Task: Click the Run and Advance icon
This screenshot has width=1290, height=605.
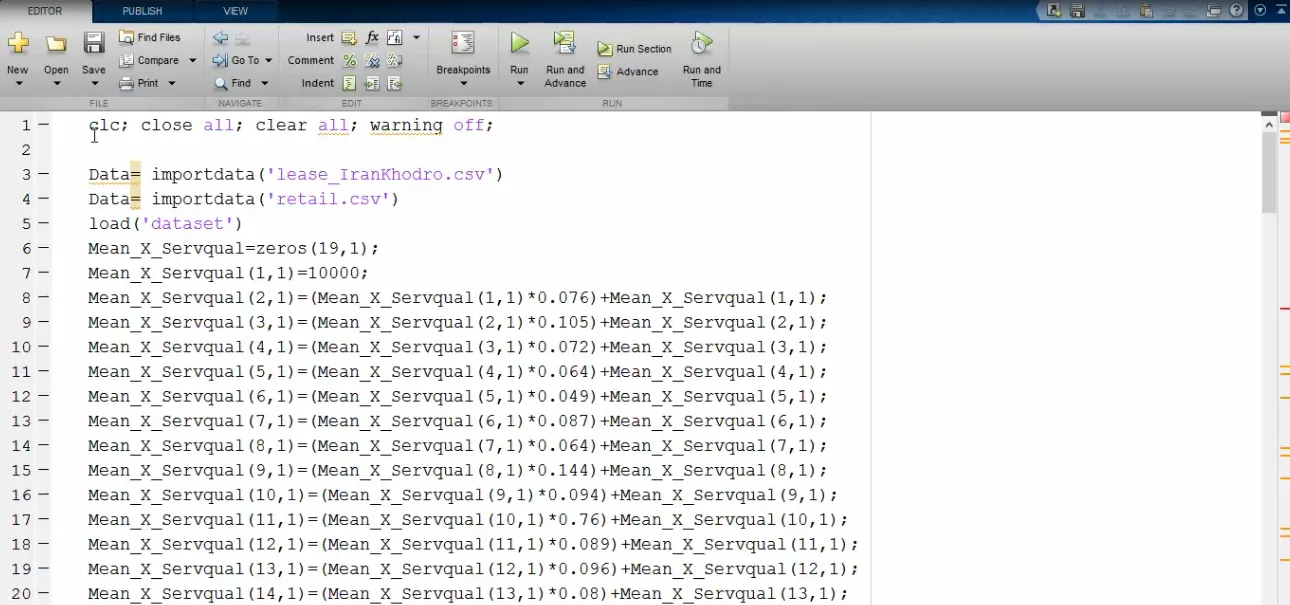Action: coord(564,43)
